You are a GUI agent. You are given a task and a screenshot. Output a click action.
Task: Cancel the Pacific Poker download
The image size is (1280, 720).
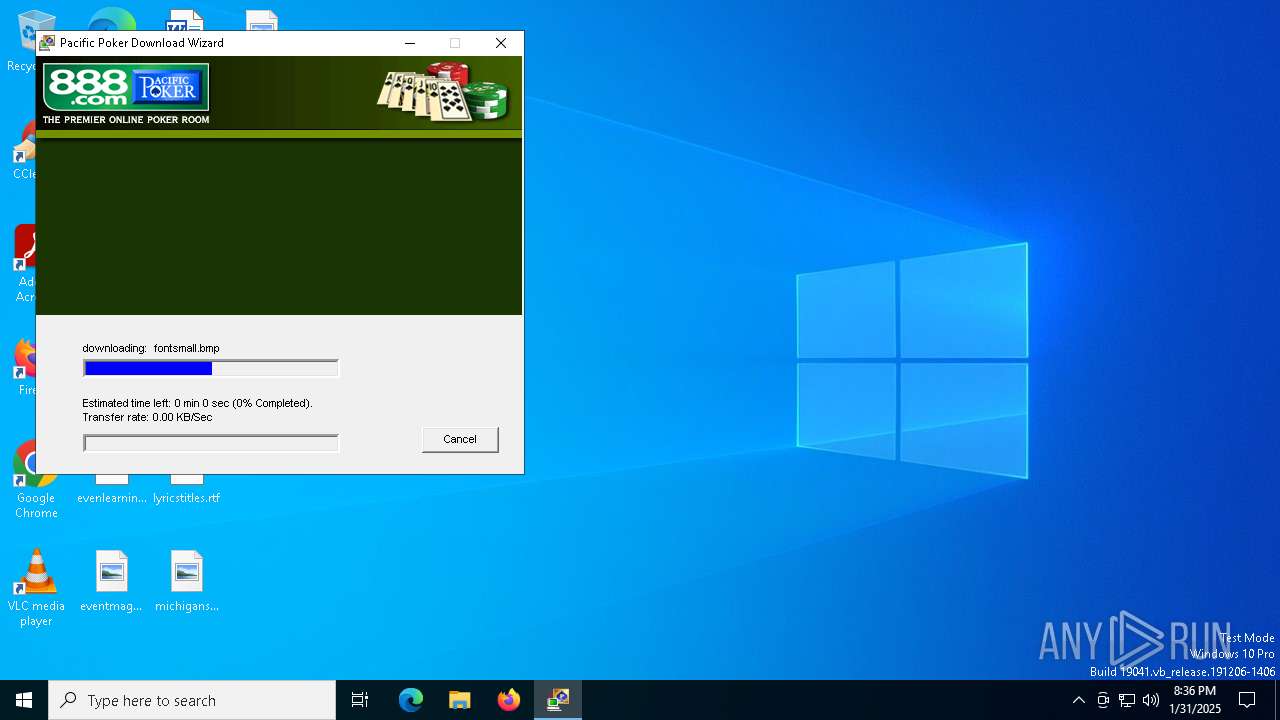[460, 439]
